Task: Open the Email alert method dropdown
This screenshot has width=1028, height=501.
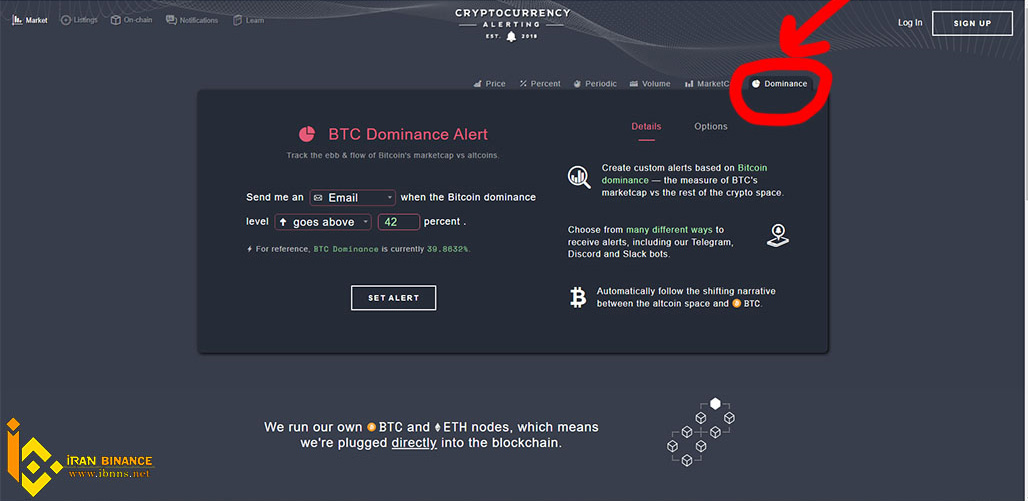Action: [352, 197]
